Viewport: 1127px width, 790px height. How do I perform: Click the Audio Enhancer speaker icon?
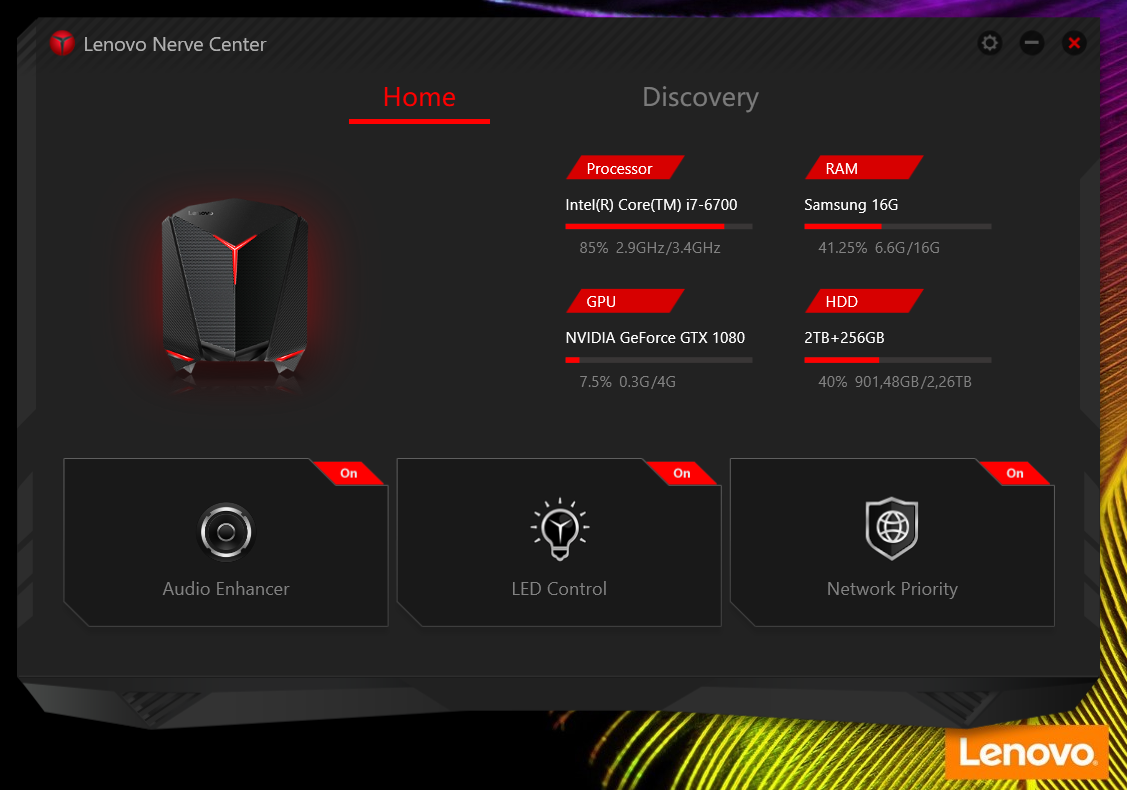(226, 531)
